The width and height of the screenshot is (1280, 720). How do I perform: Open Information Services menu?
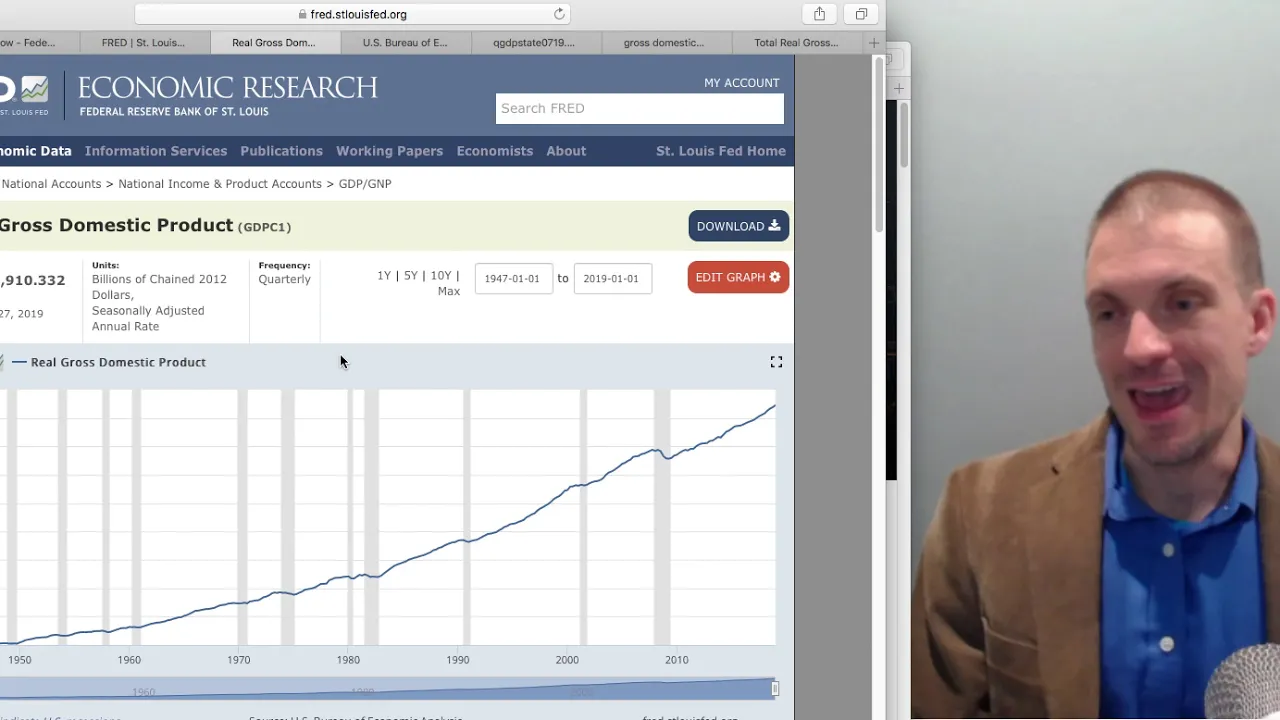coord(156,151)
